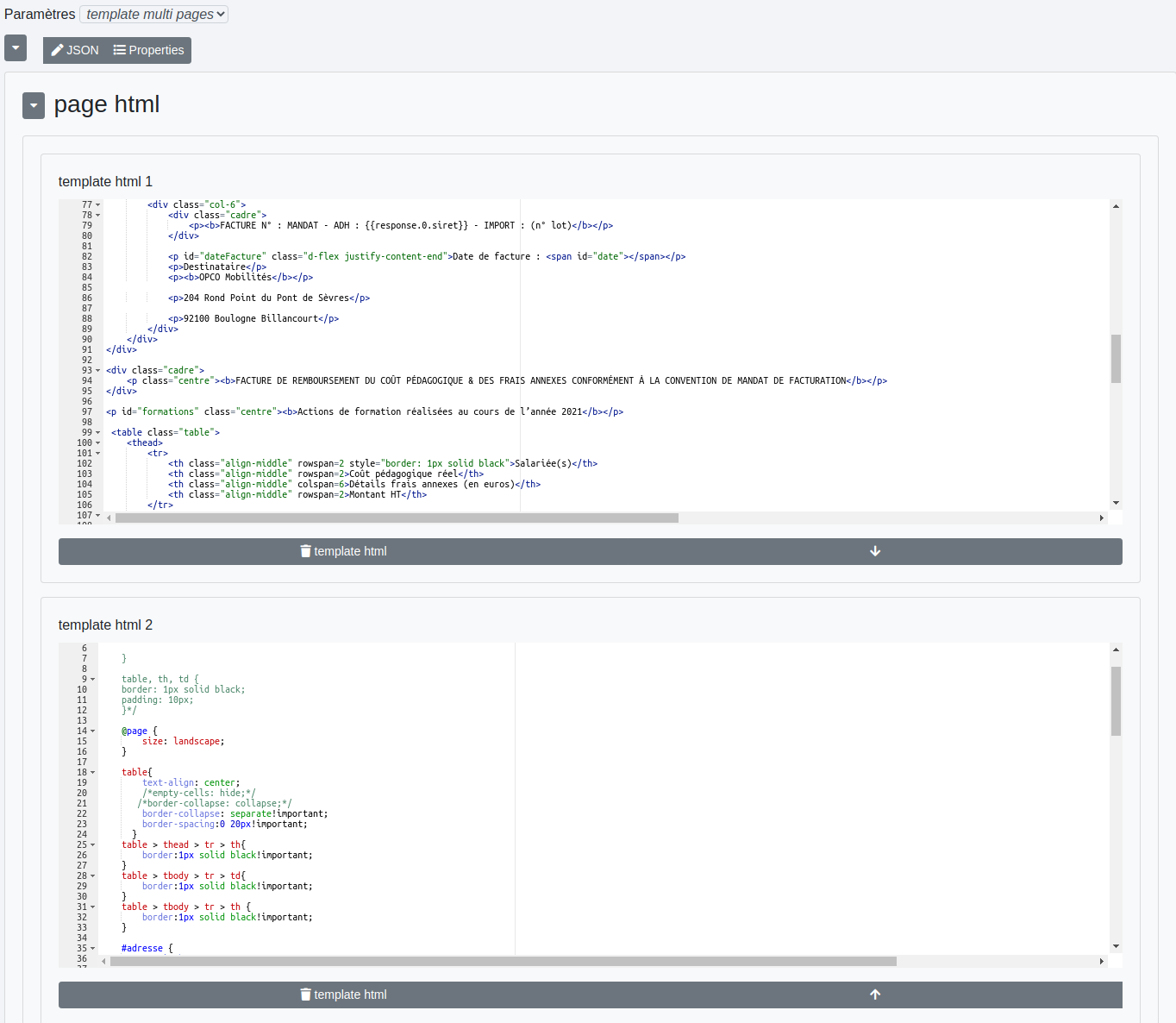Viewport: 1176px width, 1023px height.
Task: Fold the table block at line 99
Action: click(97, 433)
